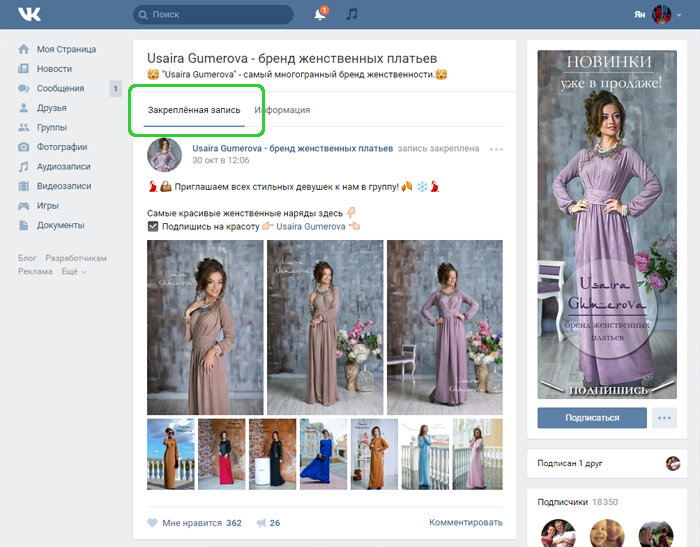Open the music note player icon
This screenshot has height=547, width=700.
coord(352,14)
